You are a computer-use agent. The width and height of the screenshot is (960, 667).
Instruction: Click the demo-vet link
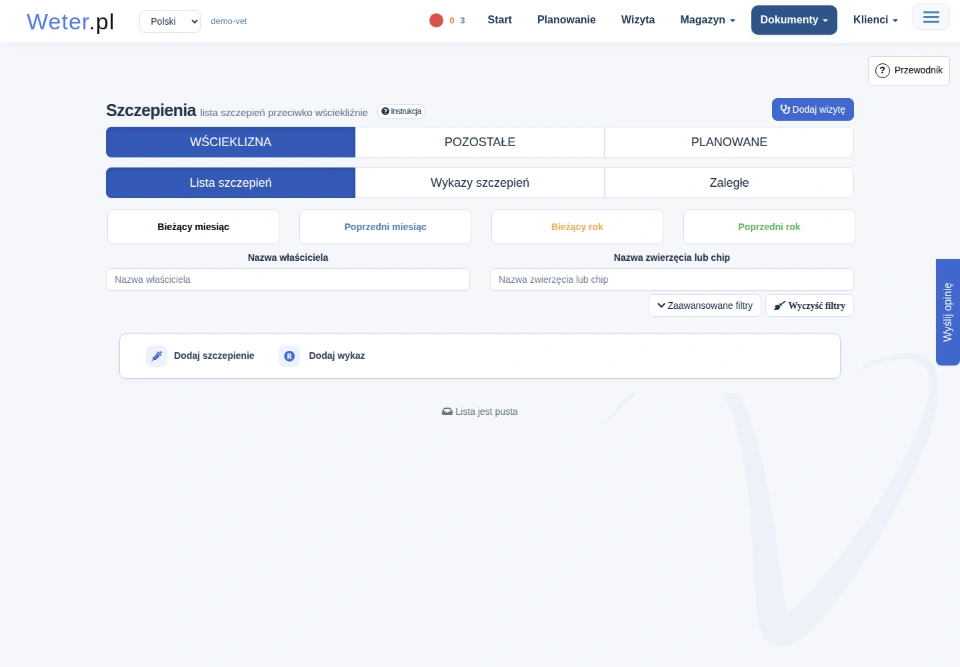pyautogui.click(x=228, y=21)
